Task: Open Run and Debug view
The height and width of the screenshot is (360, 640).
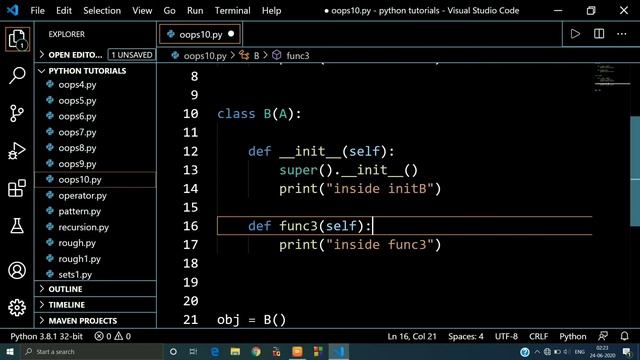Action: tap(17, 151)
